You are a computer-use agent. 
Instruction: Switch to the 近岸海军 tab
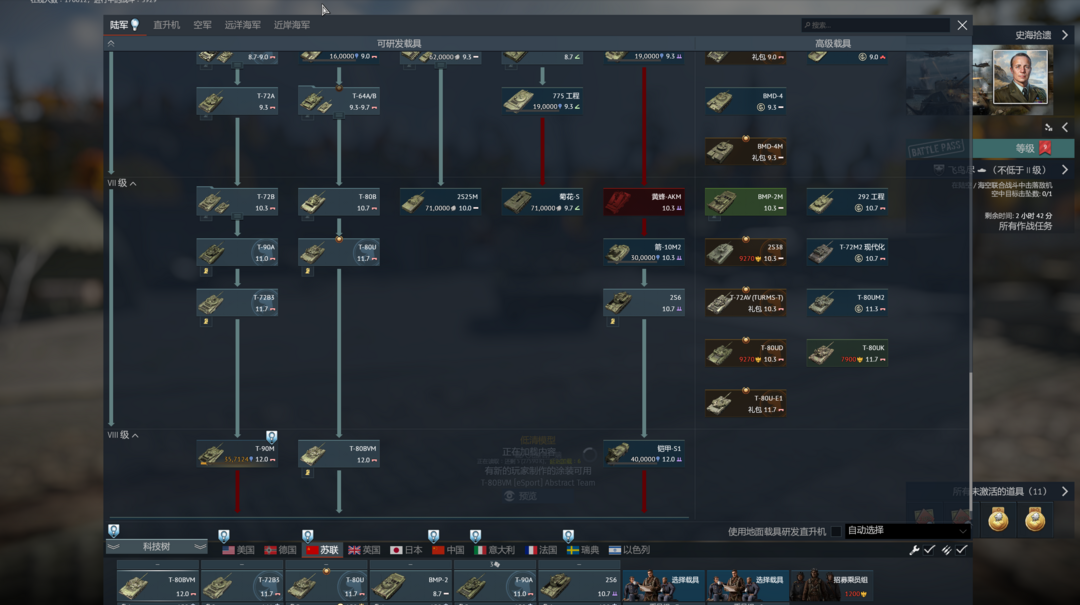[291, 25]
